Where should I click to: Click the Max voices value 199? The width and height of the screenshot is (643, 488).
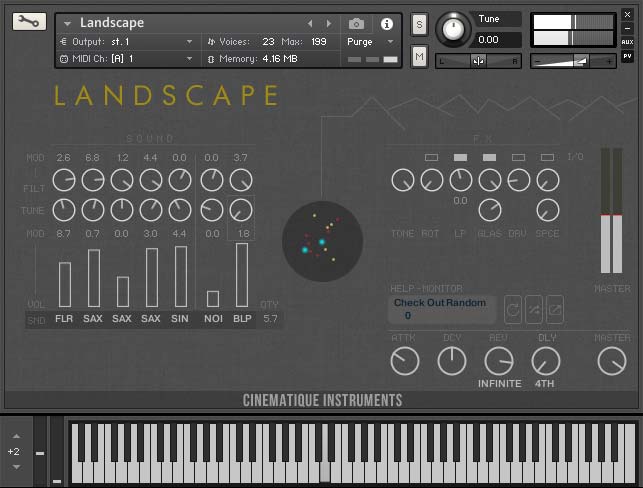(319, 42)
